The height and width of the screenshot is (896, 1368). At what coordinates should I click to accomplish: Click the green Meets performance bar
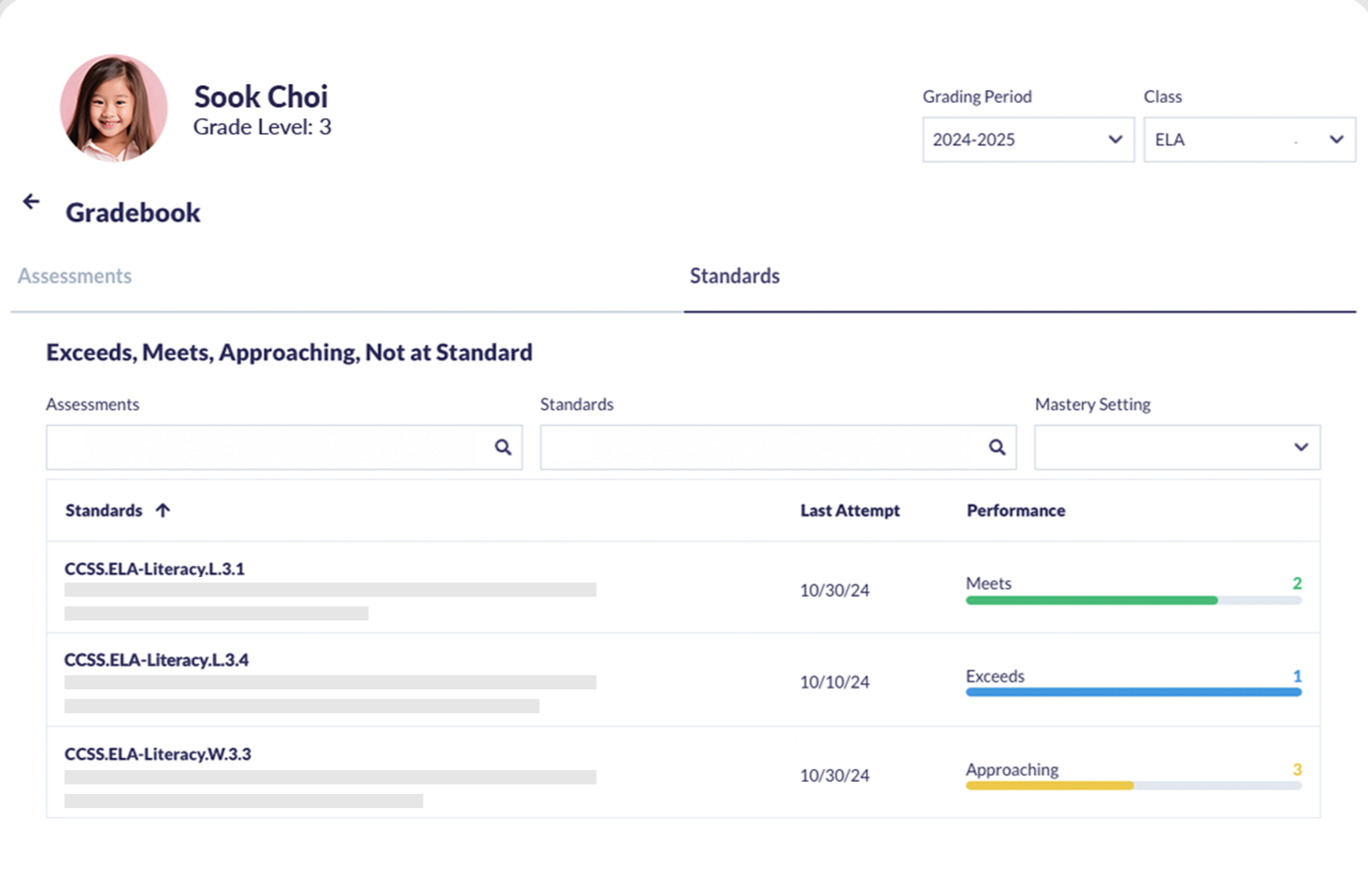click(1091, 601)
